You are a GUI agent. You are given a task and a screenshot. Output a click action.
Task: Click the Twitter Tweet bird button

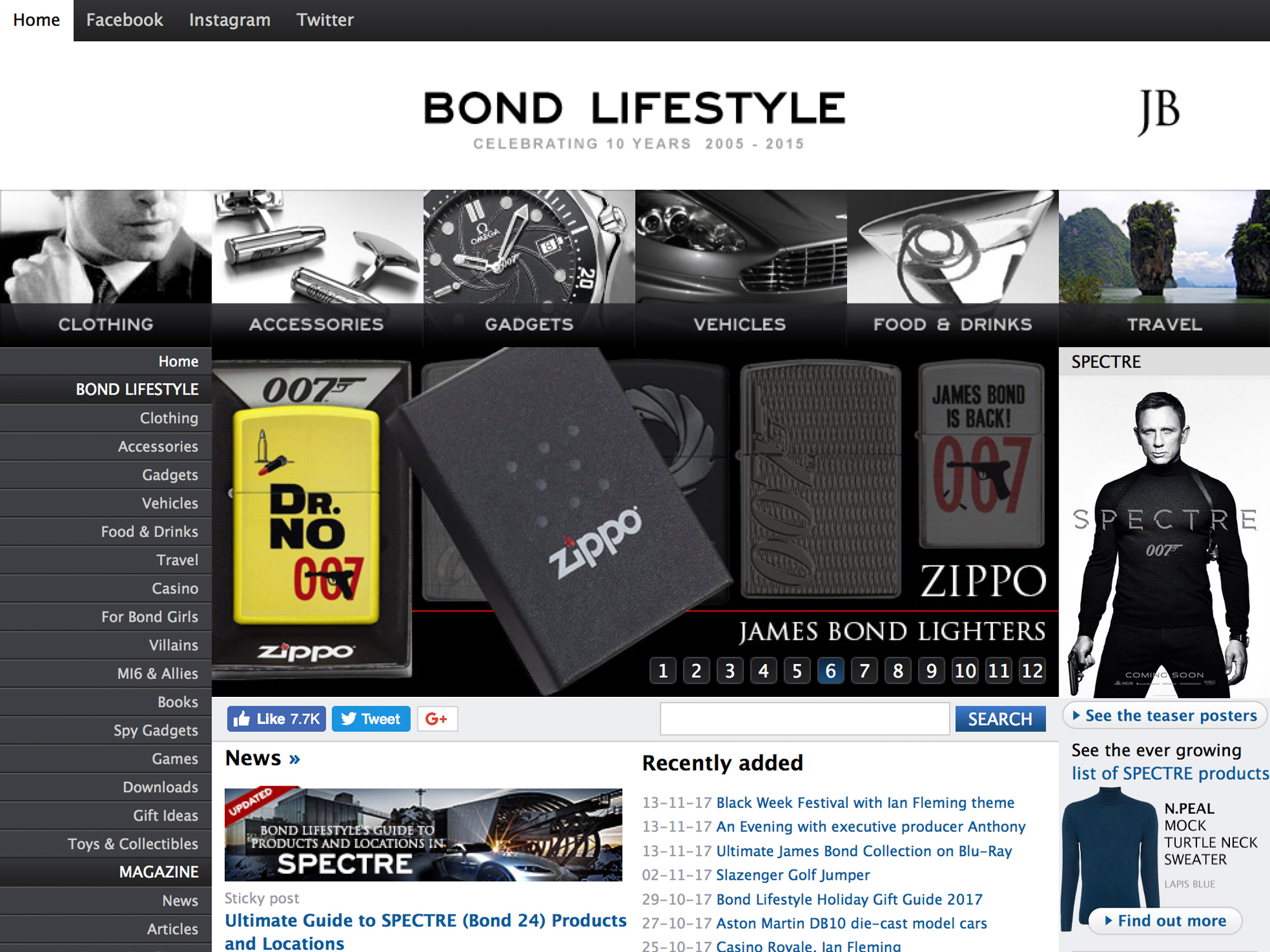[x=371, y=719]
